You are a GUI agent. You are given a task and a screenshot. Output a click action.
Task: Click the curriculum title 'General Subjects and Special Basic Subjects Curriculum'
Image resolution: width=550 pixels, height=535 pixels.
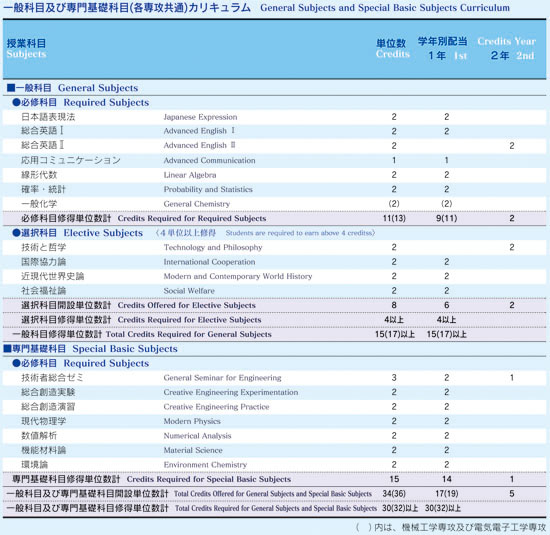coord(385,8)
